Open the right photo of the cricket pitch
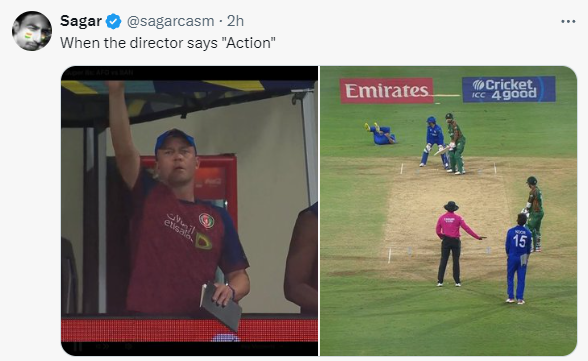The height and width of the screenshot is (361, 588). point(448,211)
